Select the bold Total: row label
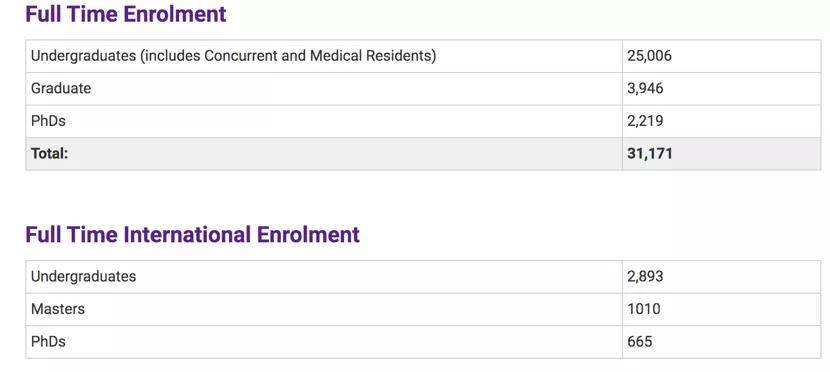The height and width of the screenshot is (372, 830). (x=50, y=153)
